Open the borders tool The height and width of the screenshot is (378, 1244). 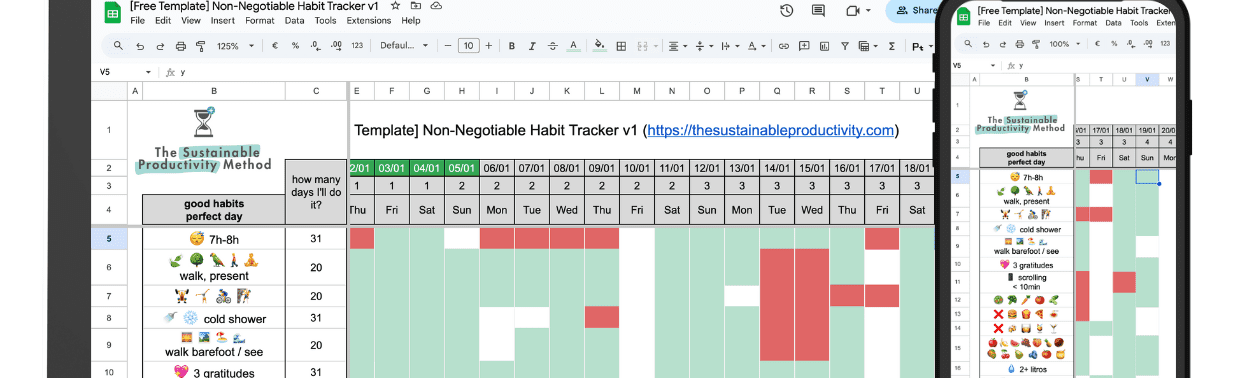(x=621, y=46)
